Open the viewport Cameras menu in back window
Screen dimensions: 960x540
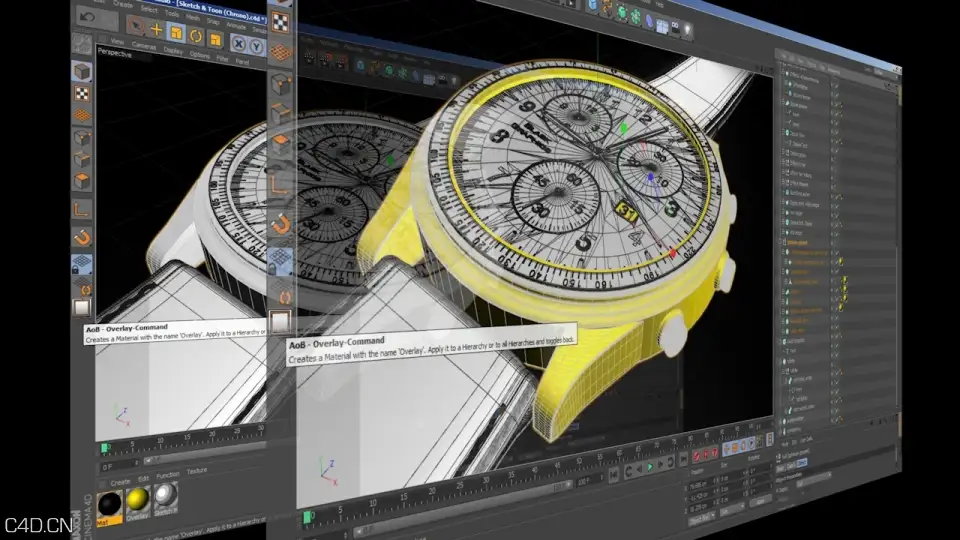(144, 46)
